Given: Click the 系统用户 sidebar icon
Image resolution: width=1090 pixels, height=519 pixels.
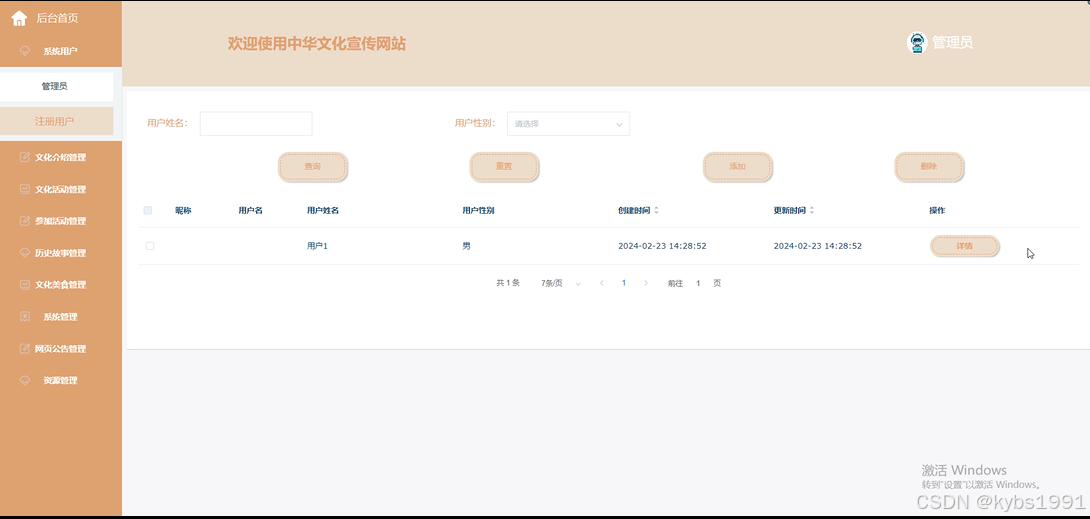Looking at the screenshot, I should click(x=25, y=51).
